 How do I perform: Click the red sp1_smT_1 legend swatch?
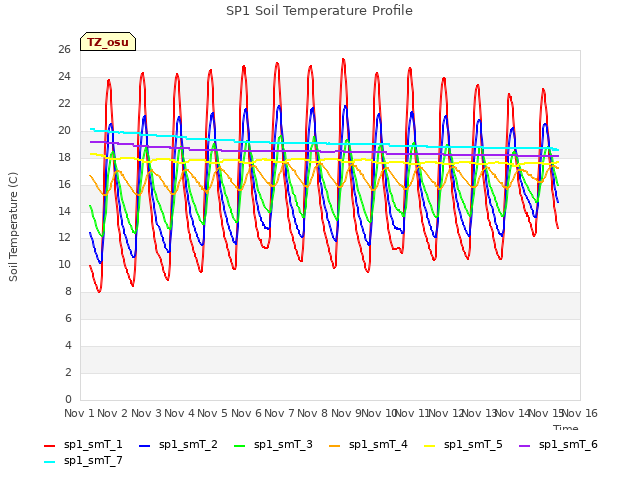49,446
